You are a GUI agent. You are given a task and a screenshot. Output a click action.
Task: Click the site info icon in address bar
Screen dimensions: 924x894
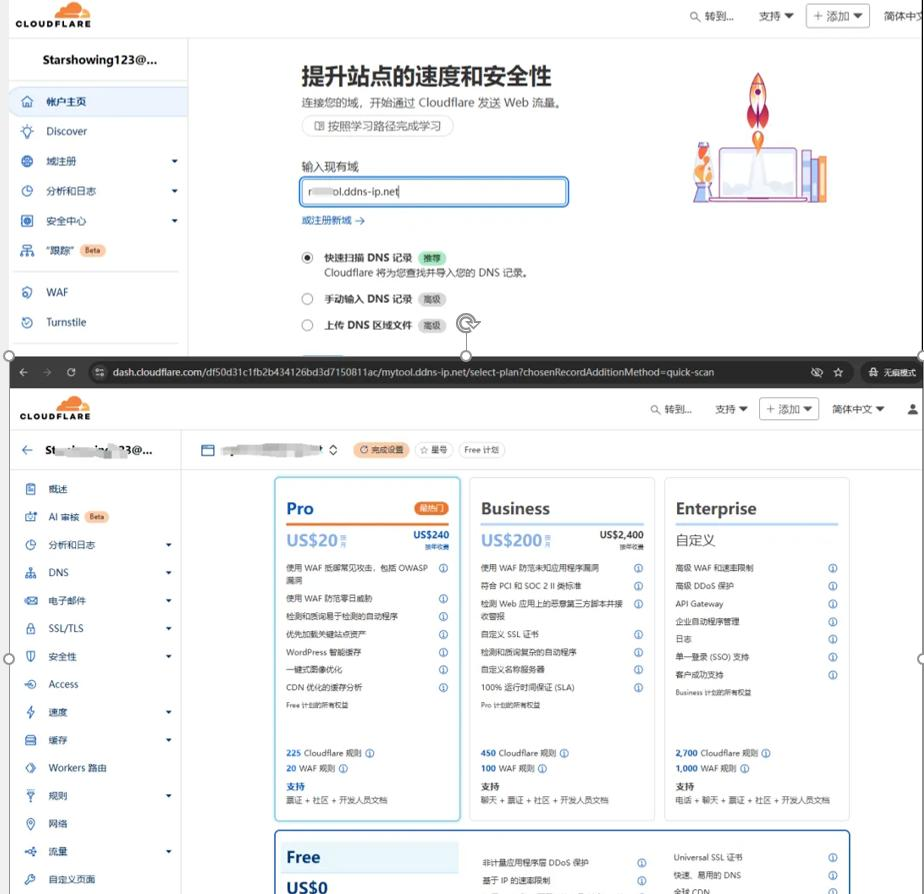[100, 372]
